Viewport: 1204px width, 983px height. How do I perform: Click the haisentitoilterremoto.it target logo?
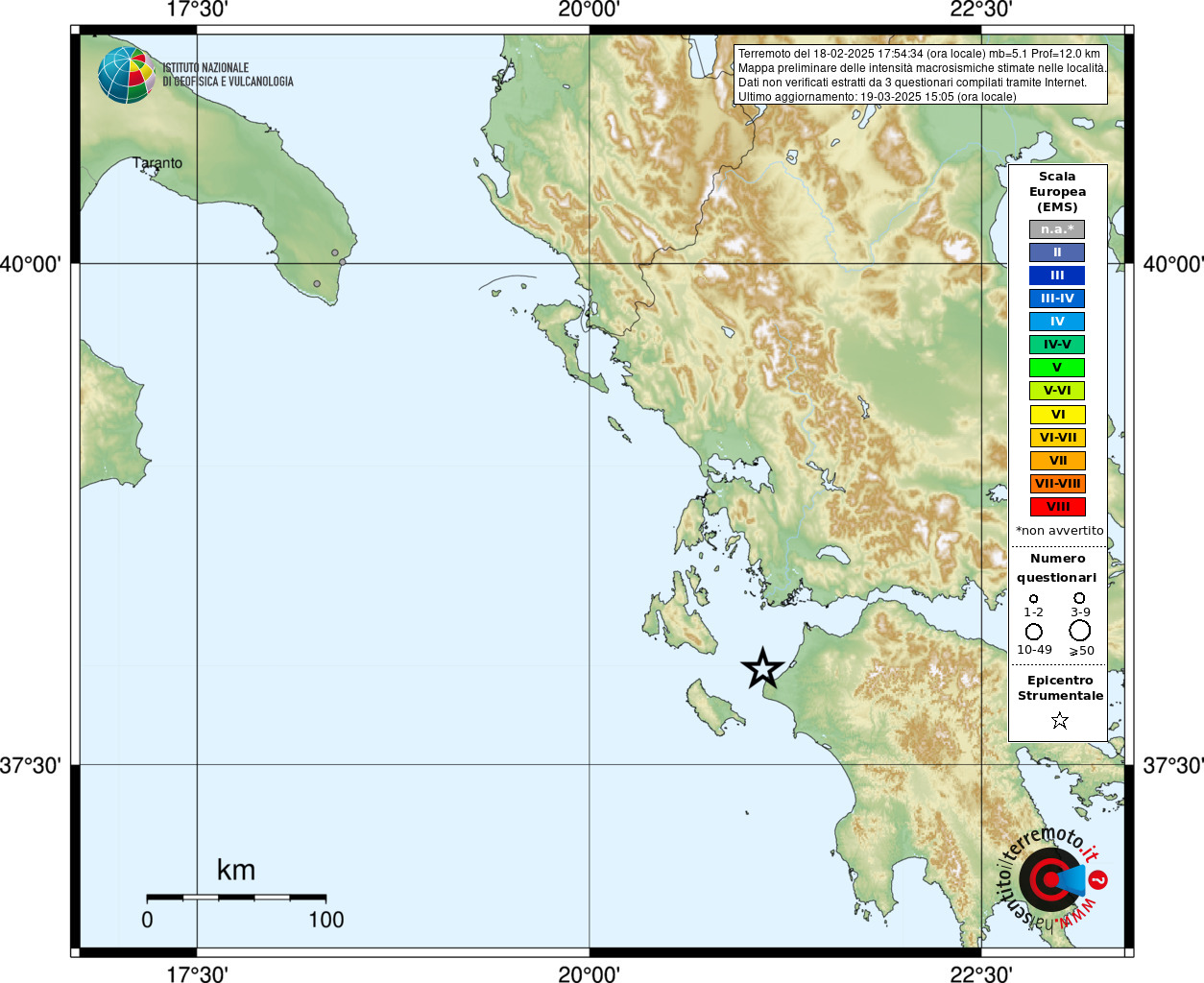1049,880
